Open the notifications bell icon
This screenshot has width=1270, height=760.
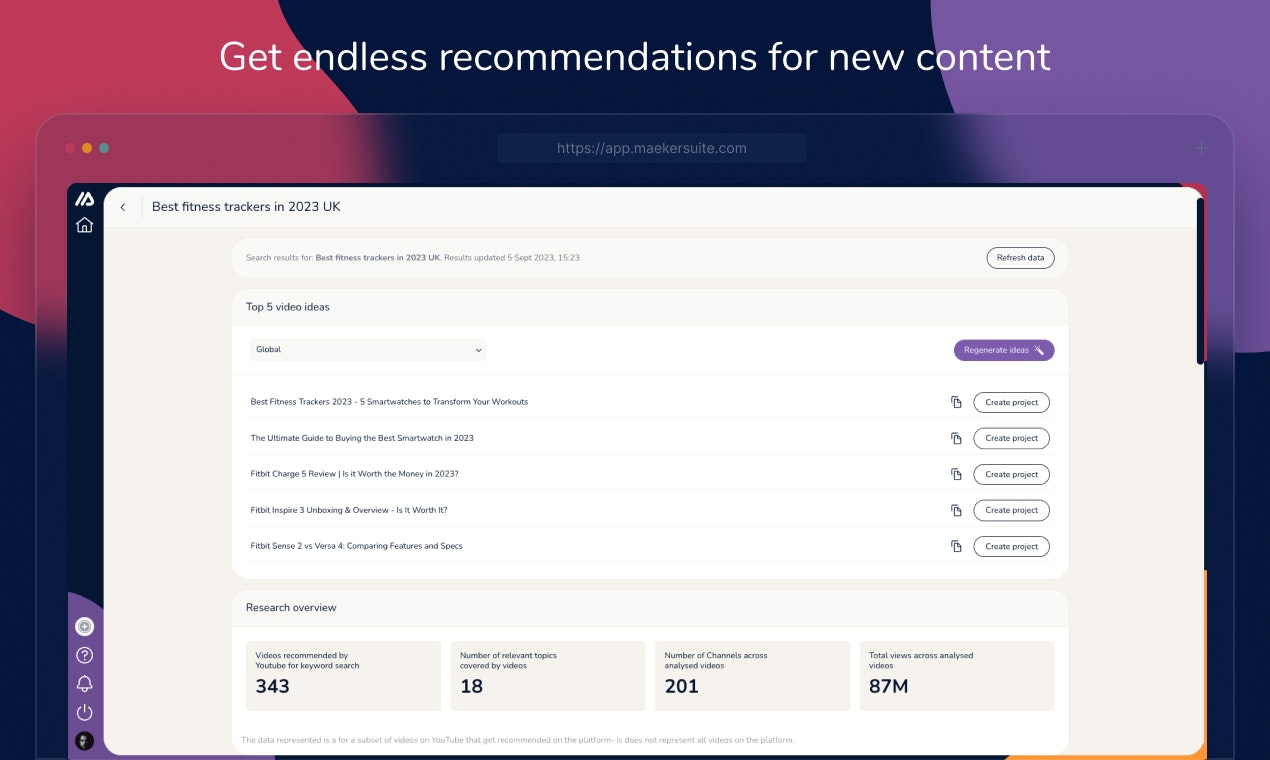click(x=85, y=684)
